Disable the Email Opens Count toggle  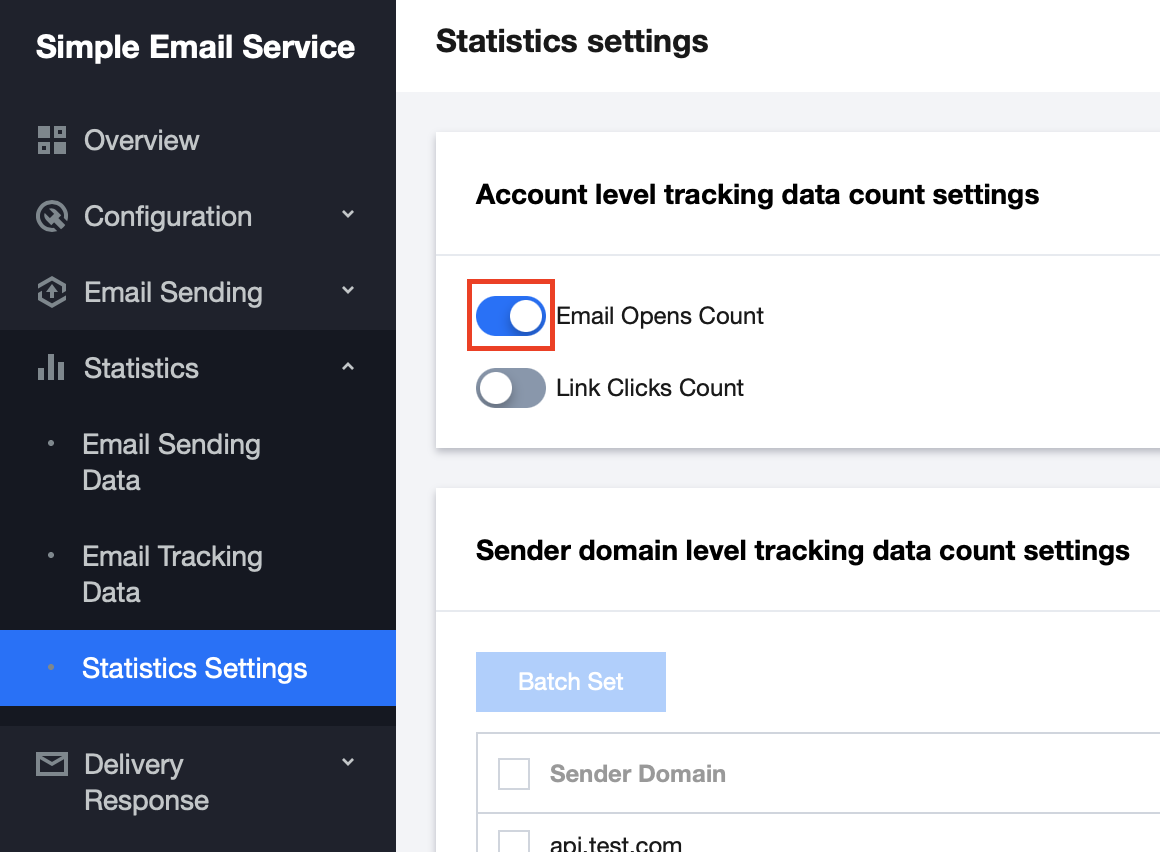point(511,316)
